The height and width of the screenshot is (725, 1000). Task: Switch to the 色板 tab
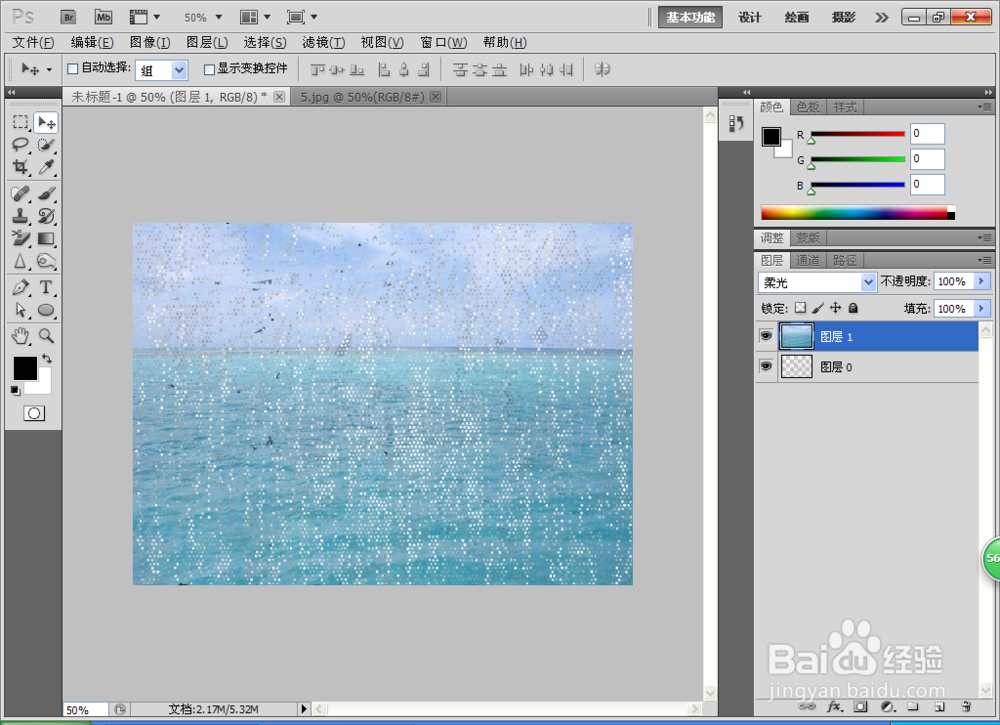pyautogui.click(x=808, y=107)
